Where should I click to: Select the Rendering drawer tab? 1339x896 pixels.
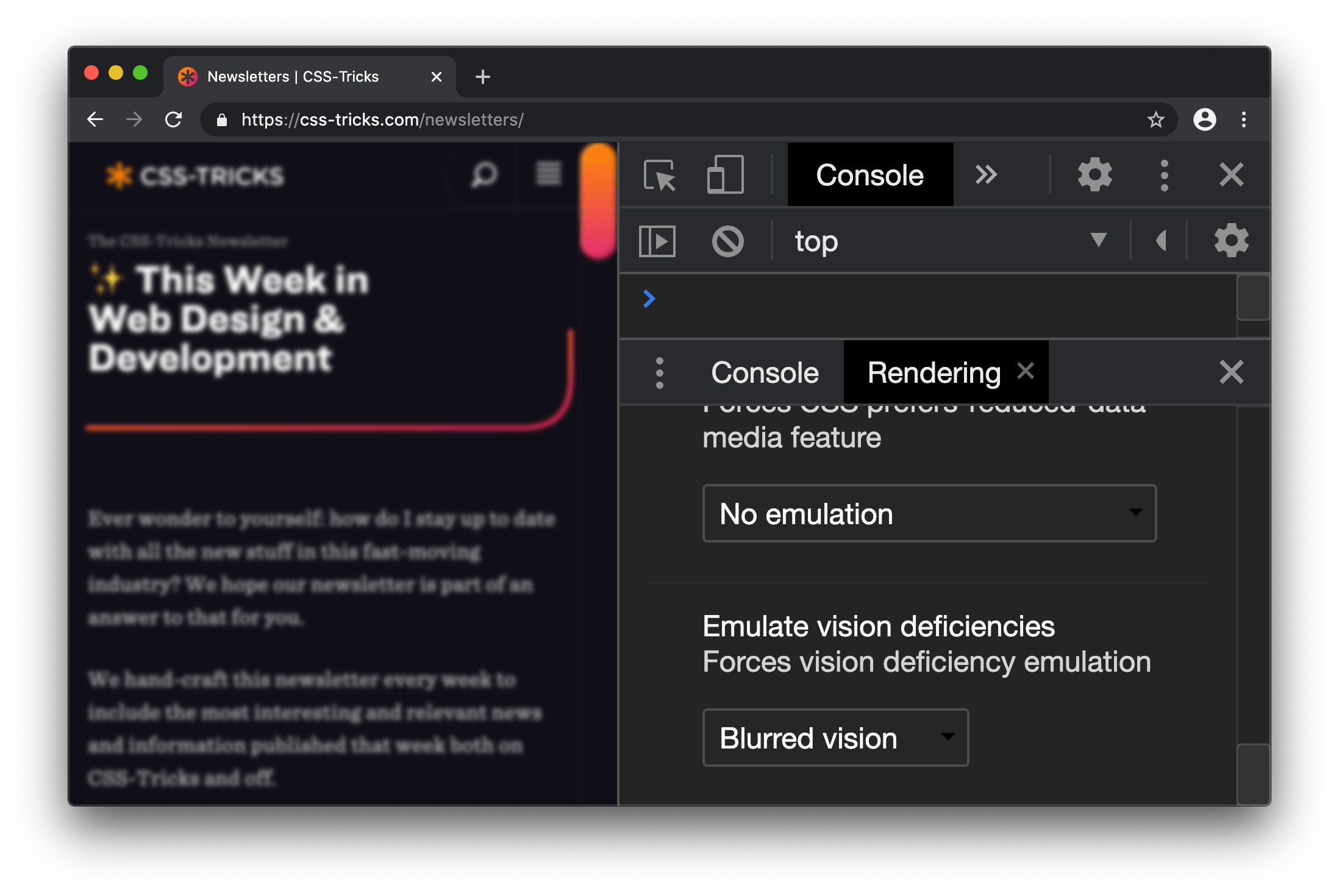933,373
